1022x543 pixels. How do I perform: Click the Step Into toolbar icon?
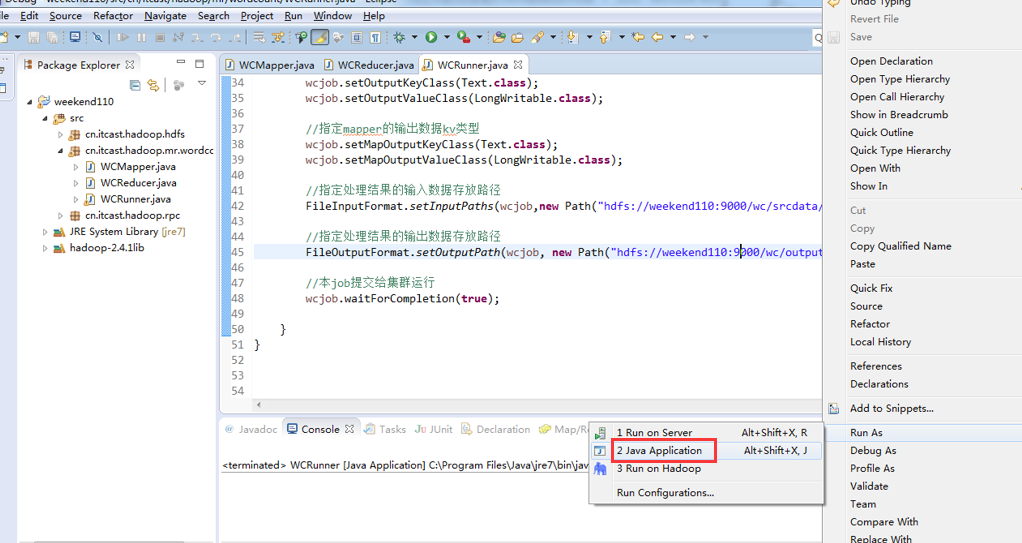(x=197, y=38)
